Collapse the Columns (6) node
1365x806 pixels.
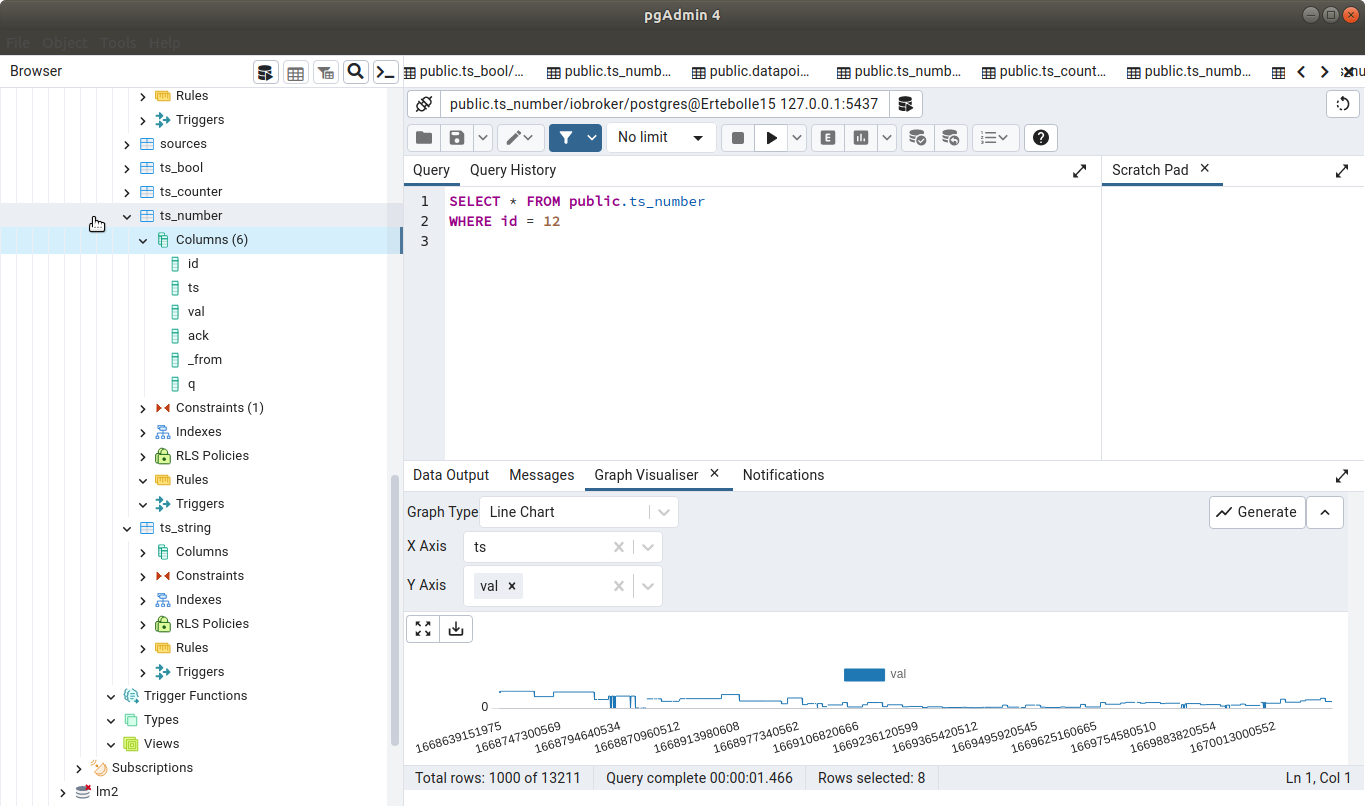143,240
